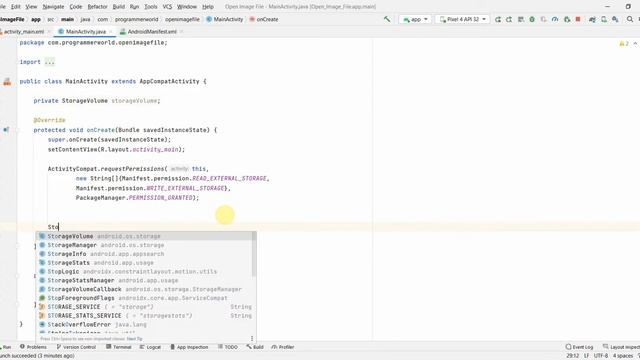Open the Edit menu
Screen dimensions: 640x360
coord(16,7)
